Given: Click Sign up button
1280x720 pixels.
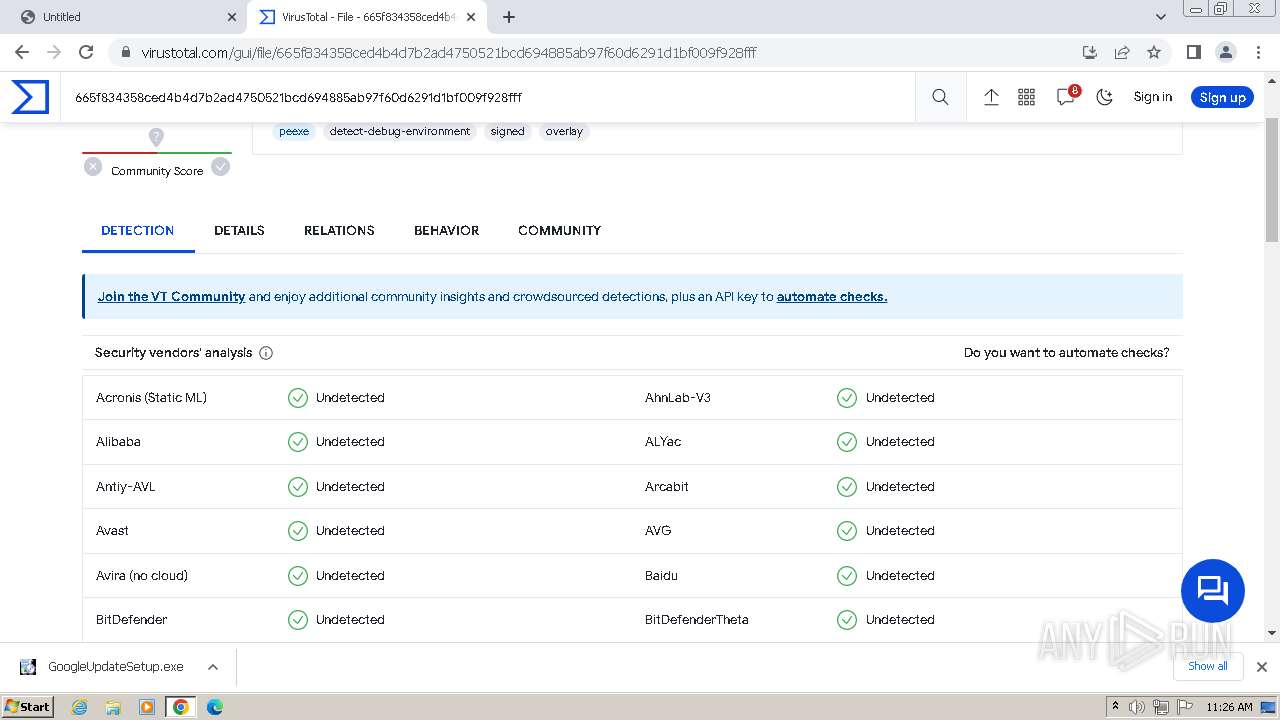Looking at the screenshot, I should (x=1222, y=97).
